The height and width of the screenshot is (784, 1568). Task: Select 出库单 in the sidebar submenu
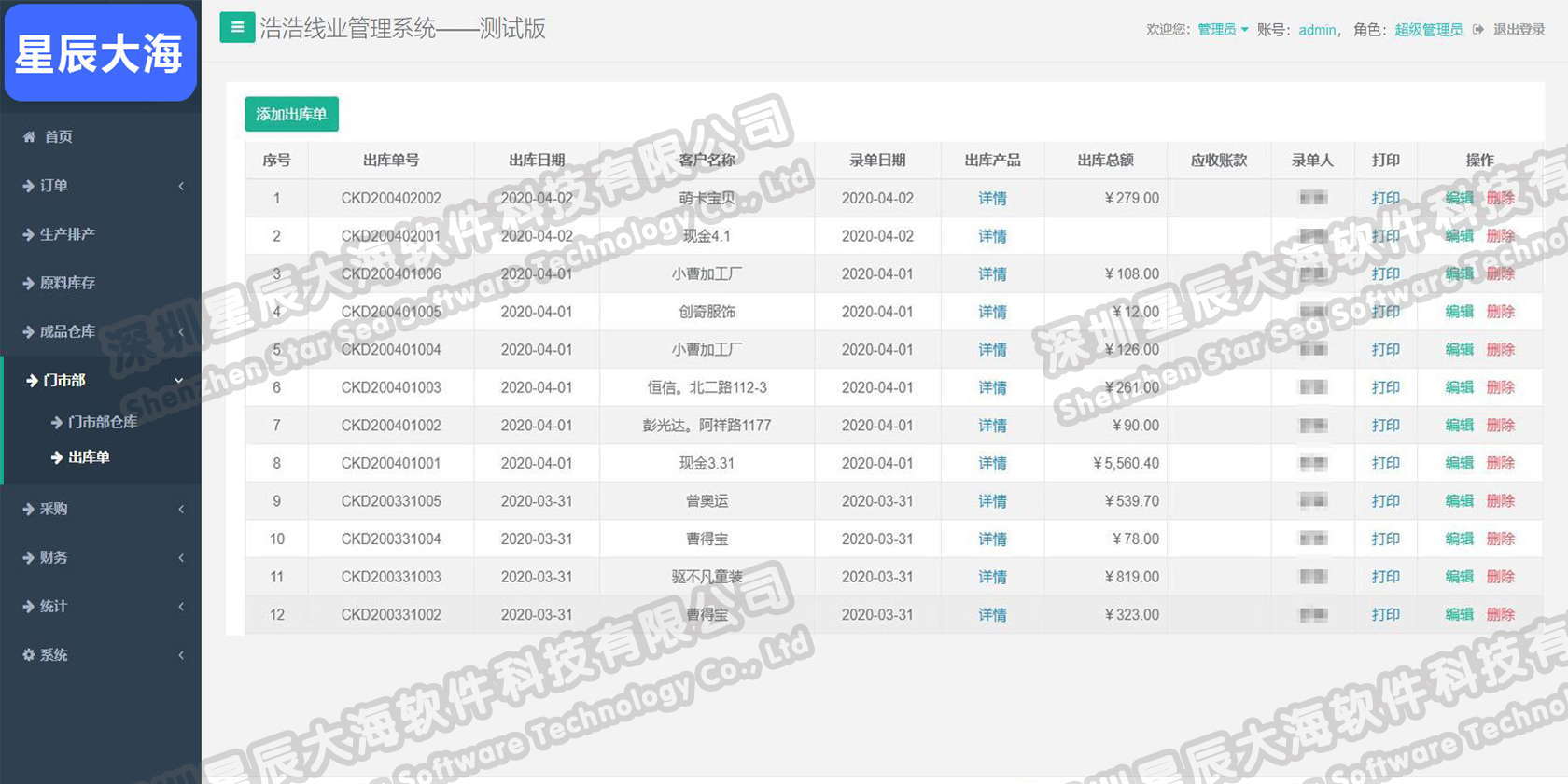89,457
